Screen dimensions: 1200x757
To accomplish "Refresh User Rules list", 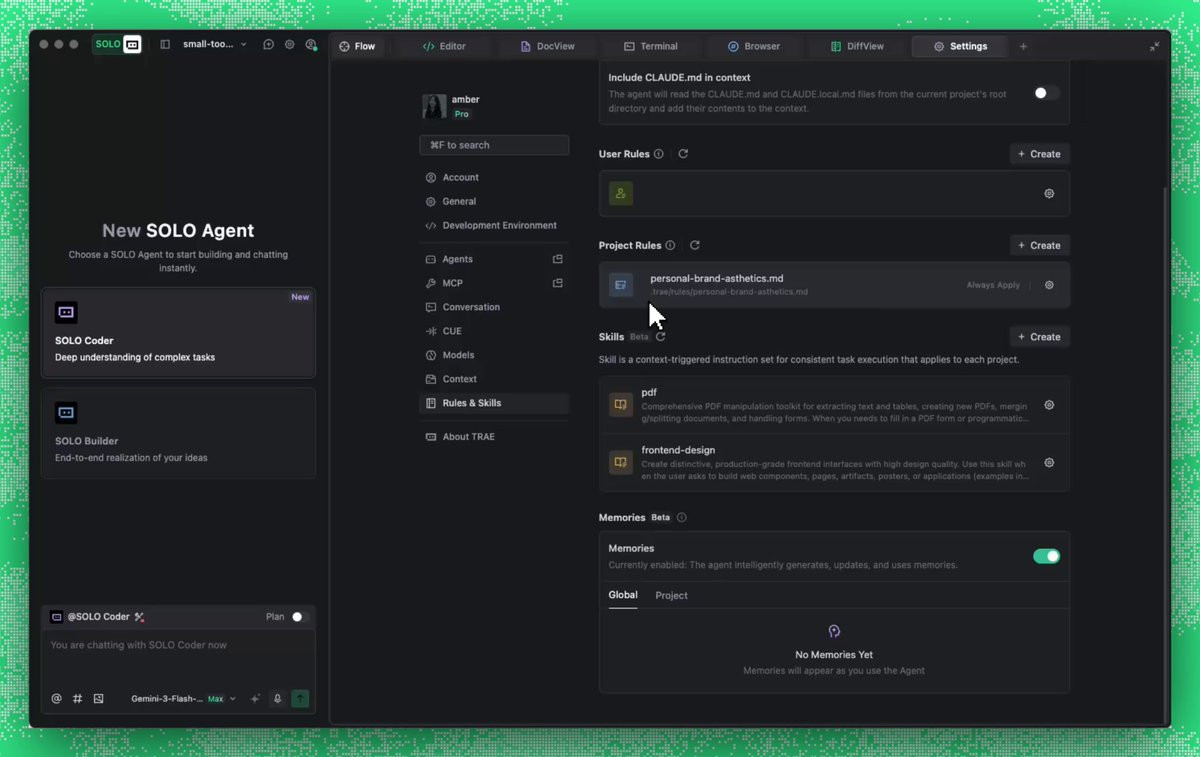I will 683,154.
